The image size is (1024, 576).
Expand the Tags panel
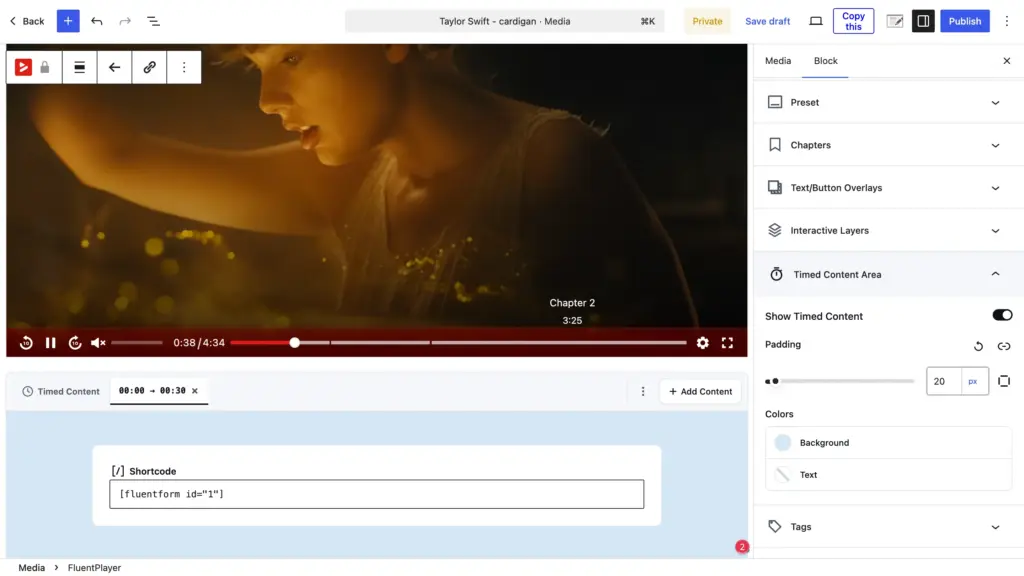point(888,526)
